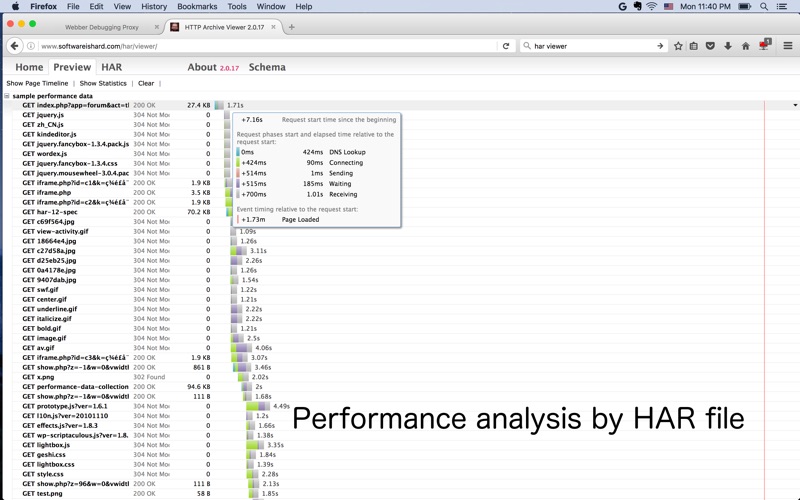Go to the Firefox home icon
800x500 pixels.
tap(745, 46)
